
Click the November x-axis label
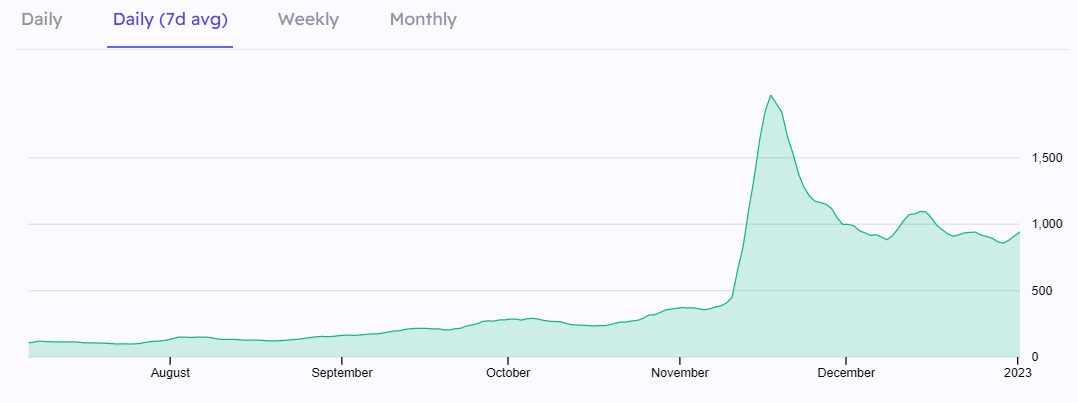[x=680, y=373]
